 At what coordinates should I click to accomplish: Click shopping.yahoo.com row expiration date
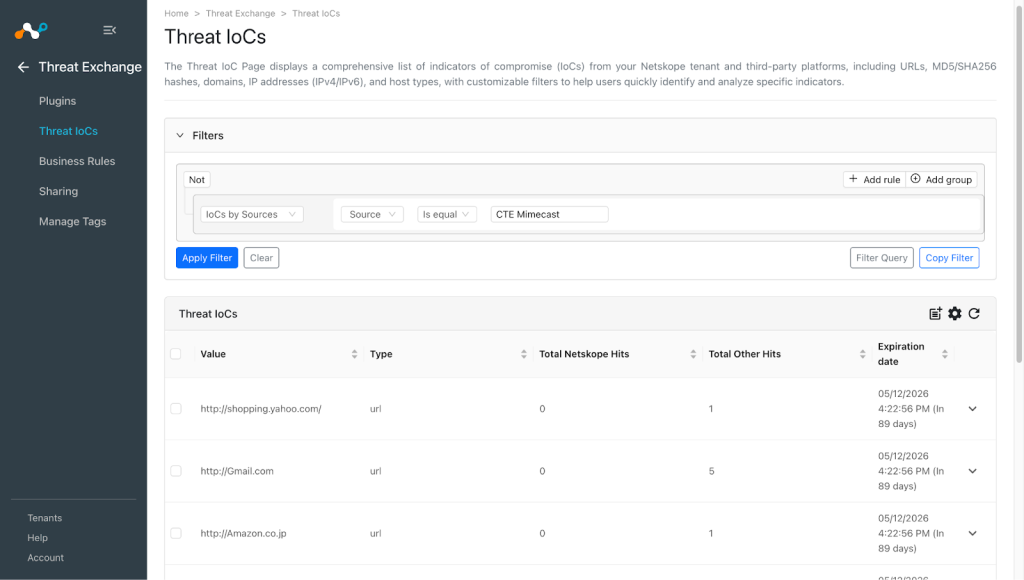[911, 409]
